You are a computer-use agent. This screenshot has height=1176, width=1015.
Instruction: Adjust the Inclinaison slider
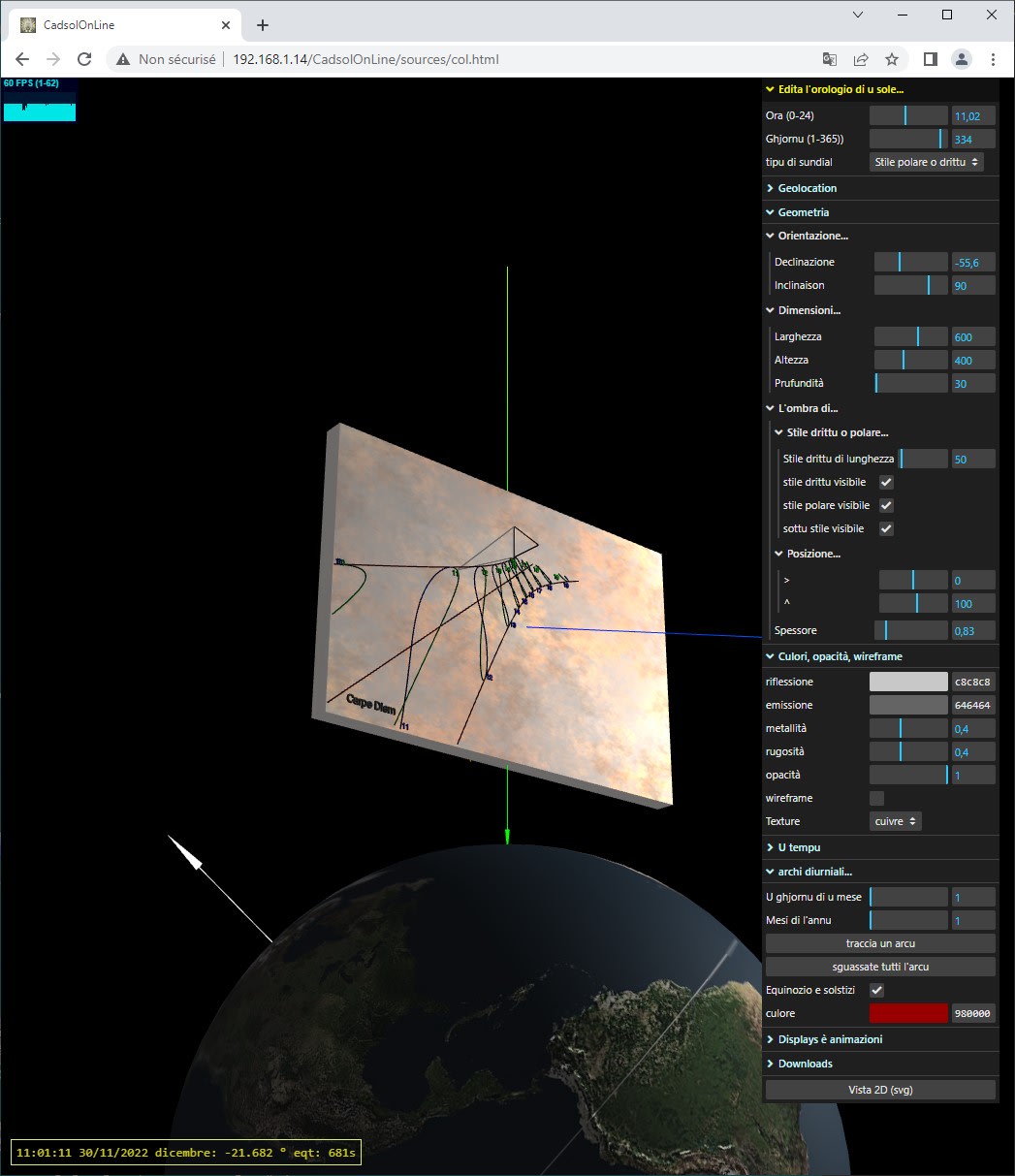click(911, 285)
